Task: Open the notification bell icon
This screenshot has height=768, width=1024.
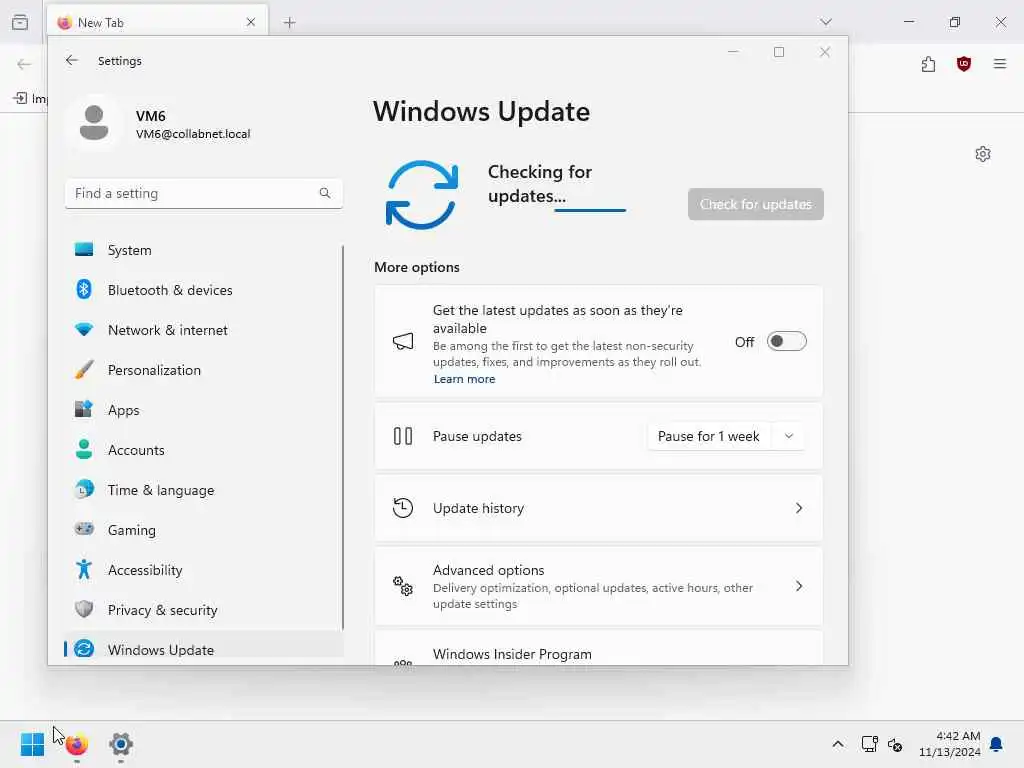Action: [997, 744]
